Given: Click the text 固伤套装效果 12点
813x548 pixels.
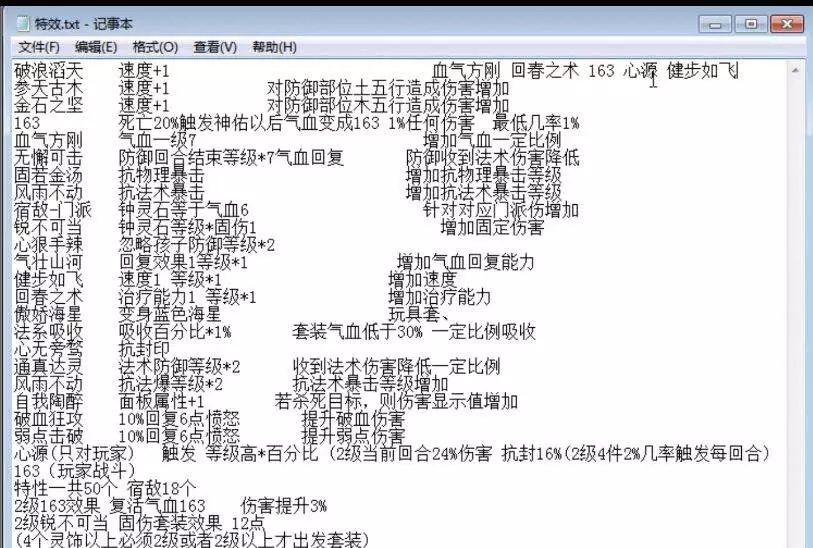Looking at the screenshot, I should click(x=191, y=523).
